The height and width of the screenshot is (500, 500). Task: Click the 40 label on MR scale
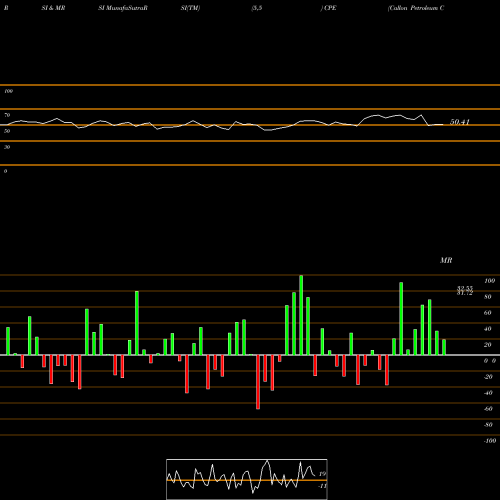point(487,329)
